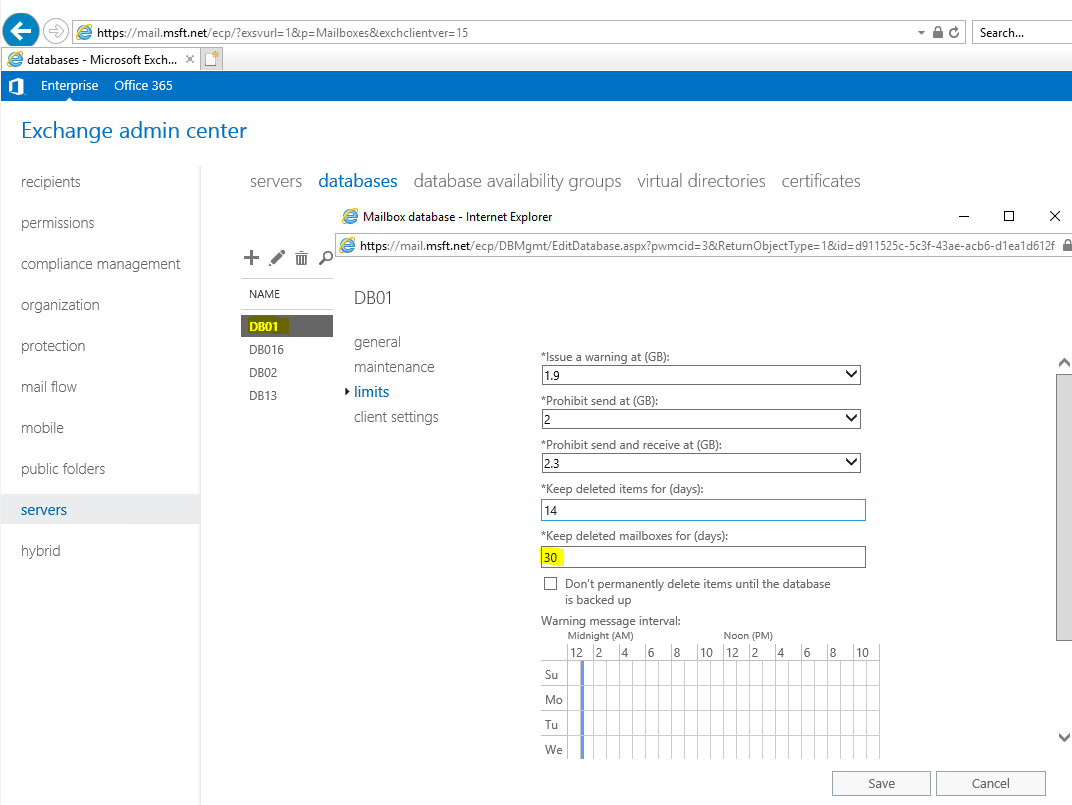
Task: Click the browser Search box
Action: (x=1021, y=32)
